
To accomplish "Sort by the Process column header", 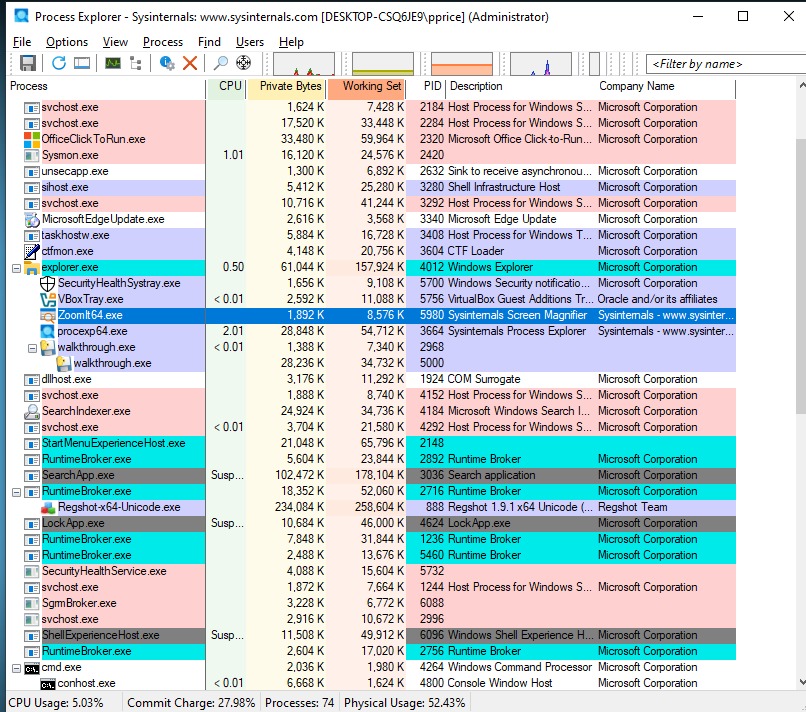I will click(x=106, y=86).
